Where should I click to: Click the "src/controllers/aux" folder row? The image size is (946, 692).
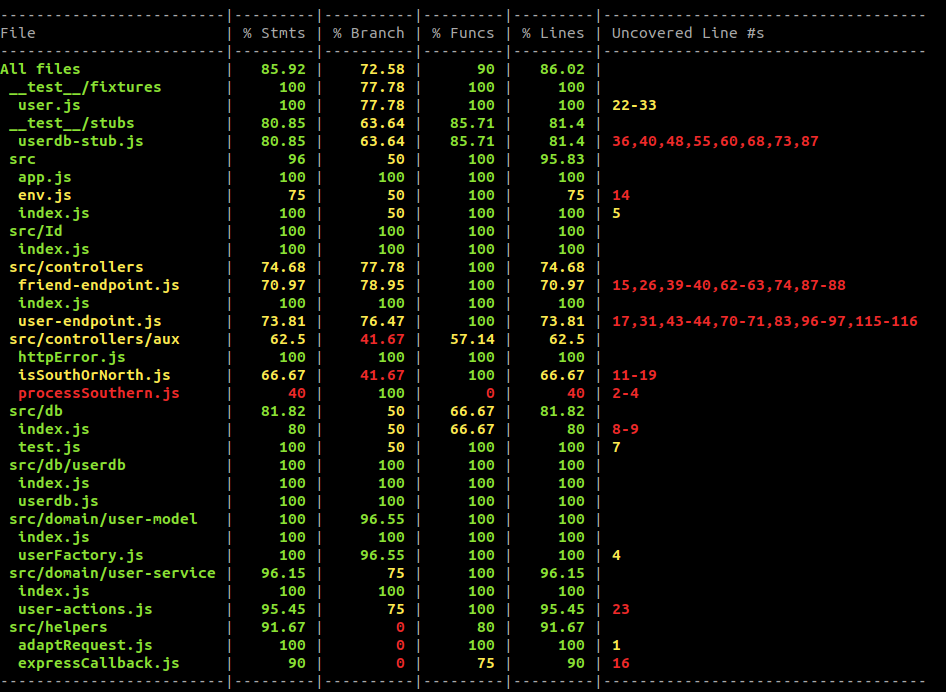[x=94, y=339]
